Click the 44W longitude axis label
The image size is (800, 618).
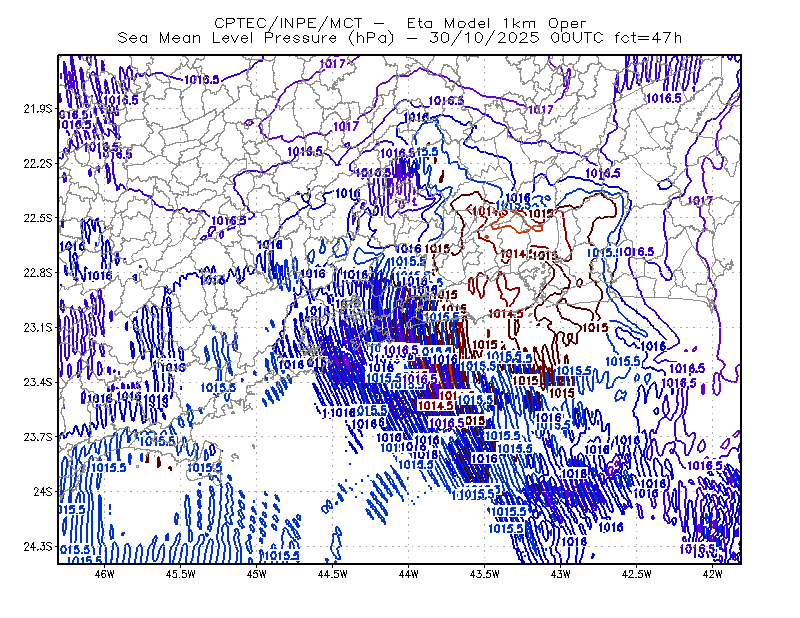(409, 574)
